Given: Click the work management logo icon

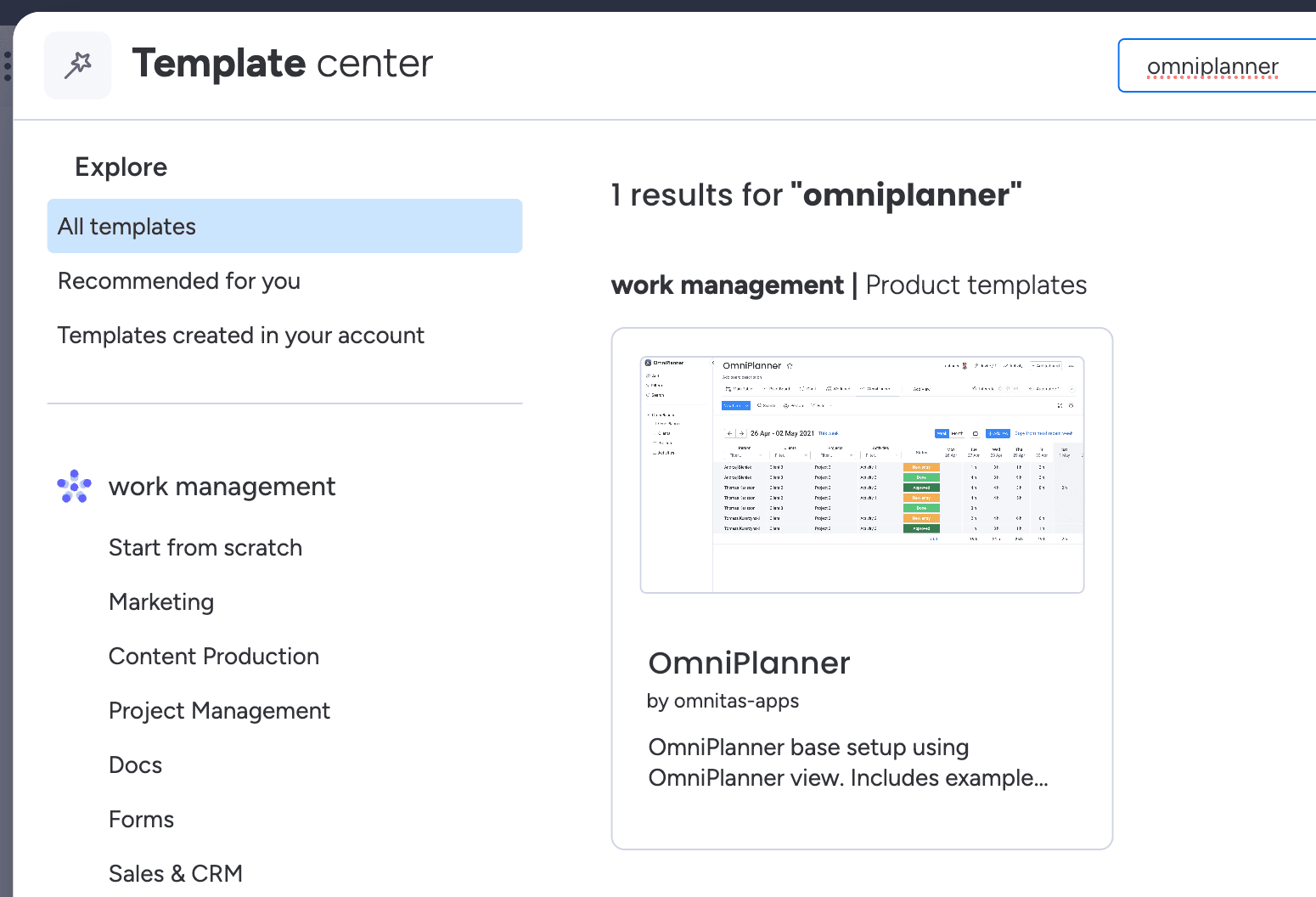Looking at the screenshot, I should [74, 487].
